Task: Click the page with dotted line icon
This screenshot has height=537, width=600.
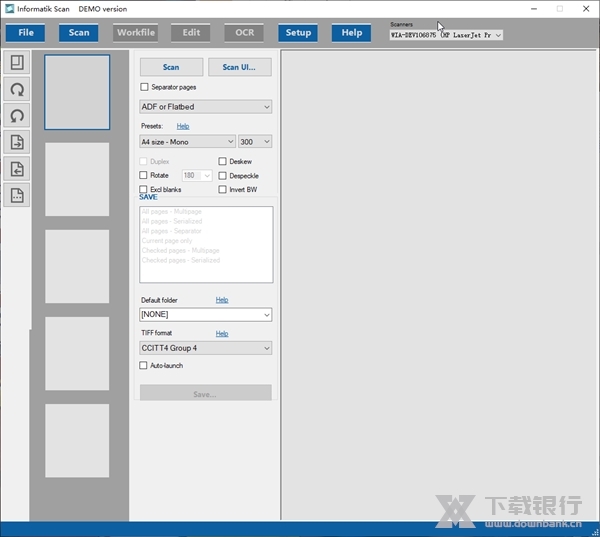Action: tap(17, 195)
